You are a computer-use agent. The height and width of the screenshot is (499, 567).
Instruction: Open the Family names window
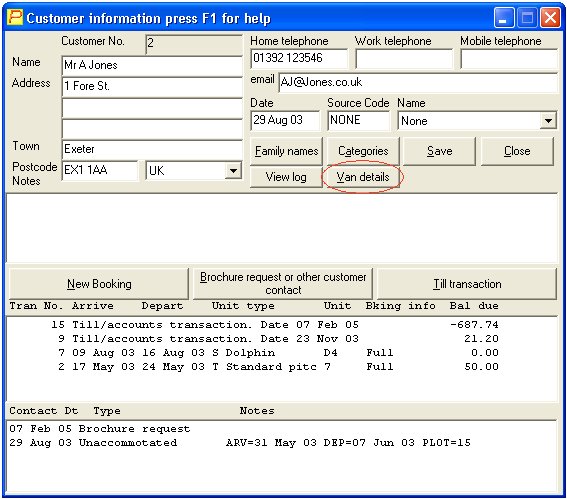pyautogui.click(x=286, y=151)
